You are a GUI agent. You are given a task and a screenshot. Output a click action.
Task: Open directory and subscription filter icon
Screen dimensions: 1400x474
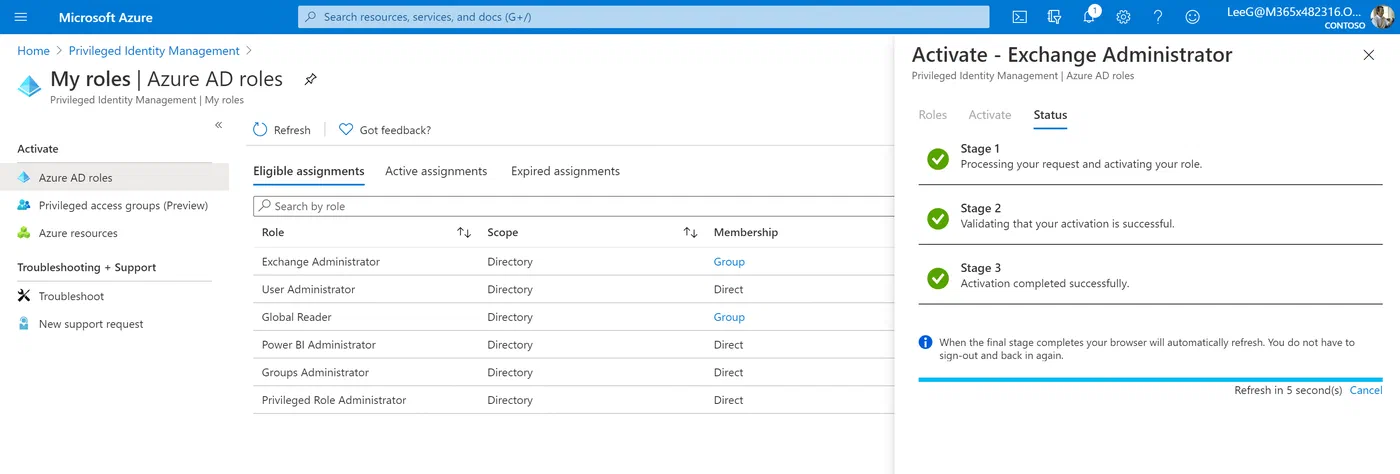pos(1054,17)
